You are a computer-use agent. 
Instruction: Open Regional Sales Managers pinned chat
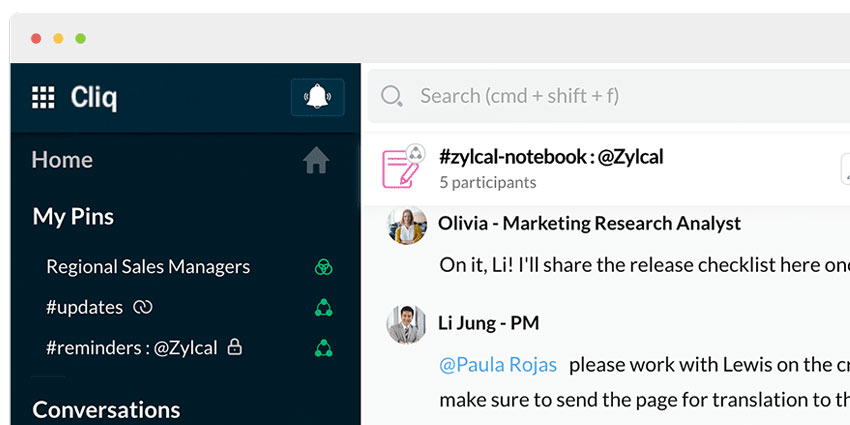coord(148,267)
